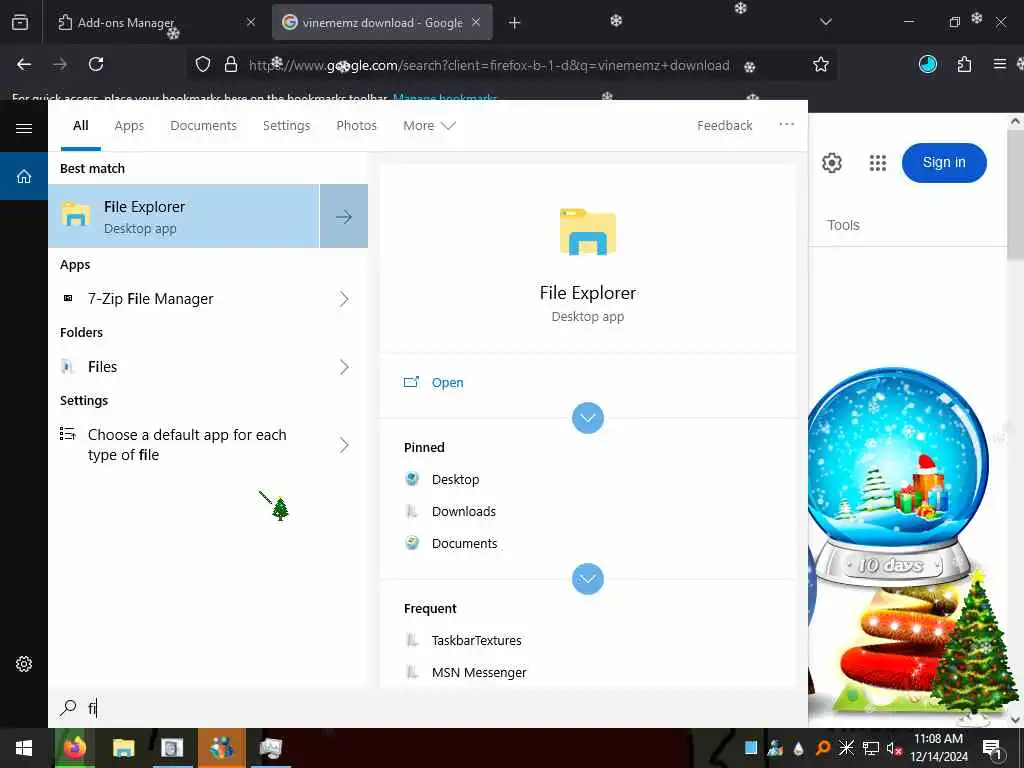Expand the default app setting chevron

[344, 445]
